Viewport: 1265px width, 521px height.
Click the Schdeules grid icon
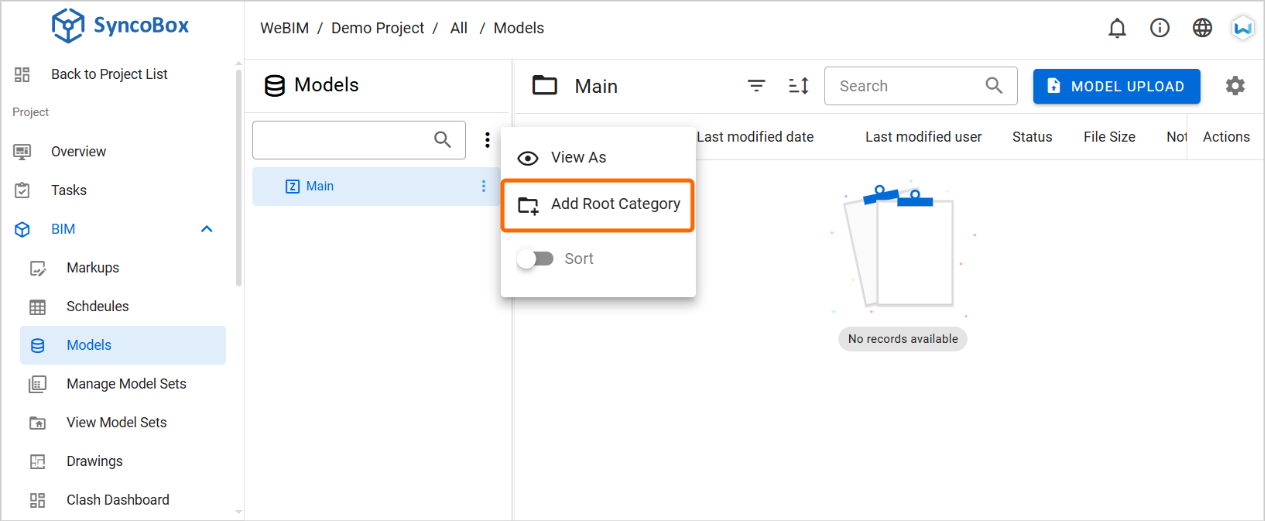37,307
